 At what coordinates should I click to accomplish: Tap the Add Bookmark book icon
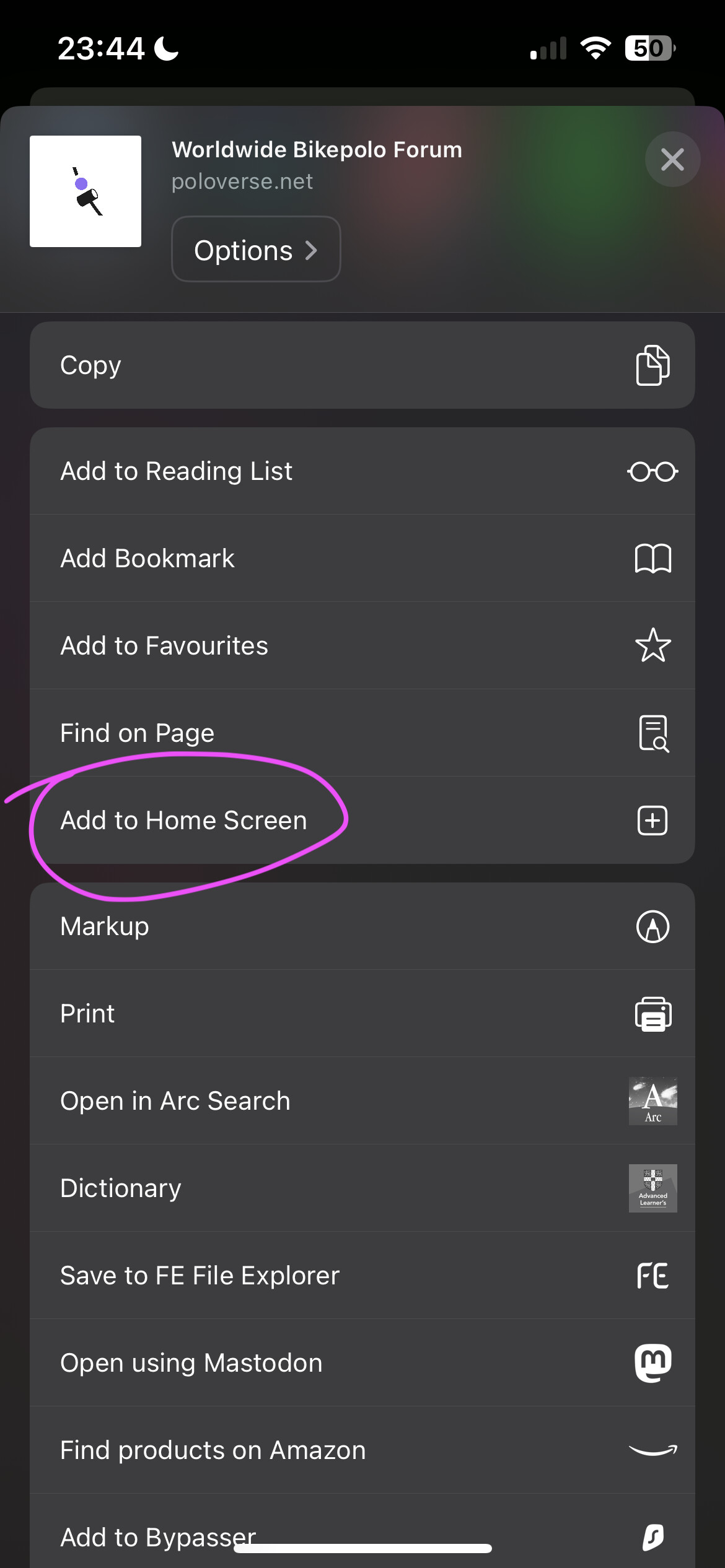[652, 559]
